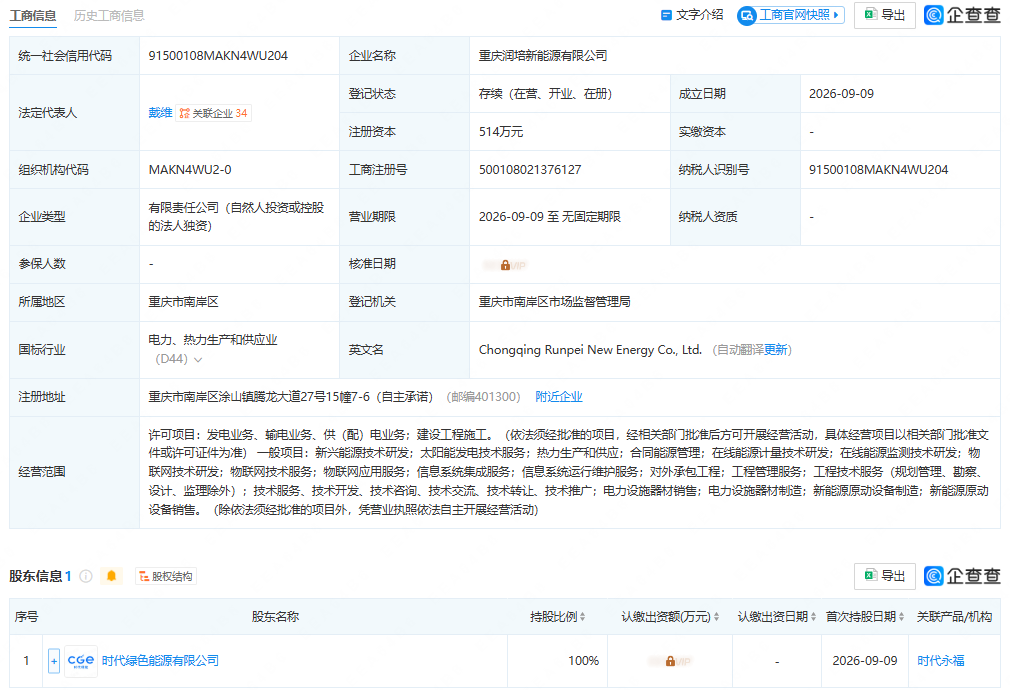Open legal representative 戴维 profile
Screen dimensions: 1010x690
[160, 113]
